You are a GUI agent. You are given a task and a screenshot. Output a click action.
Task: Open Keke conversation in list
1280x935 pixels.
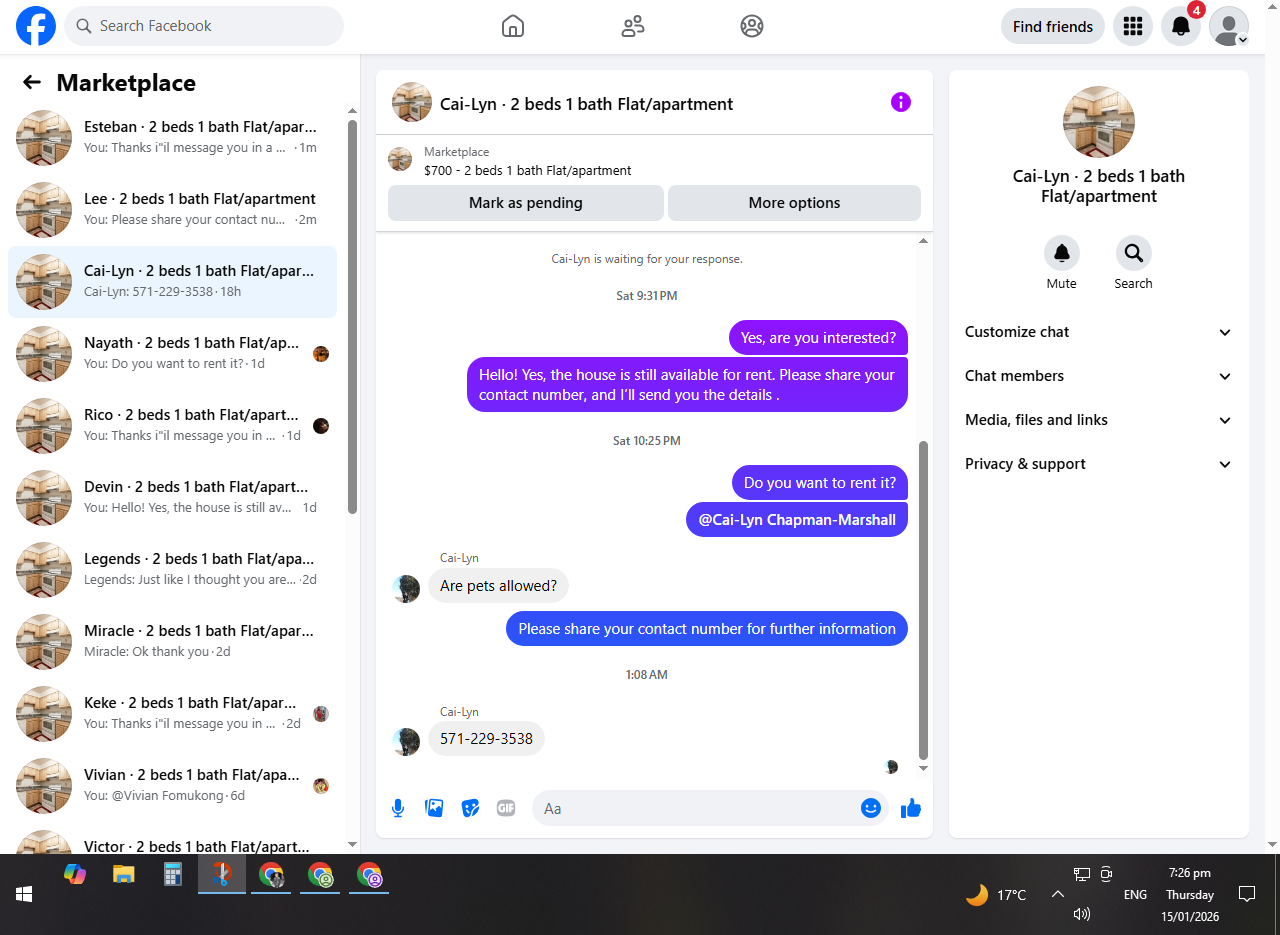coord(172,714)
